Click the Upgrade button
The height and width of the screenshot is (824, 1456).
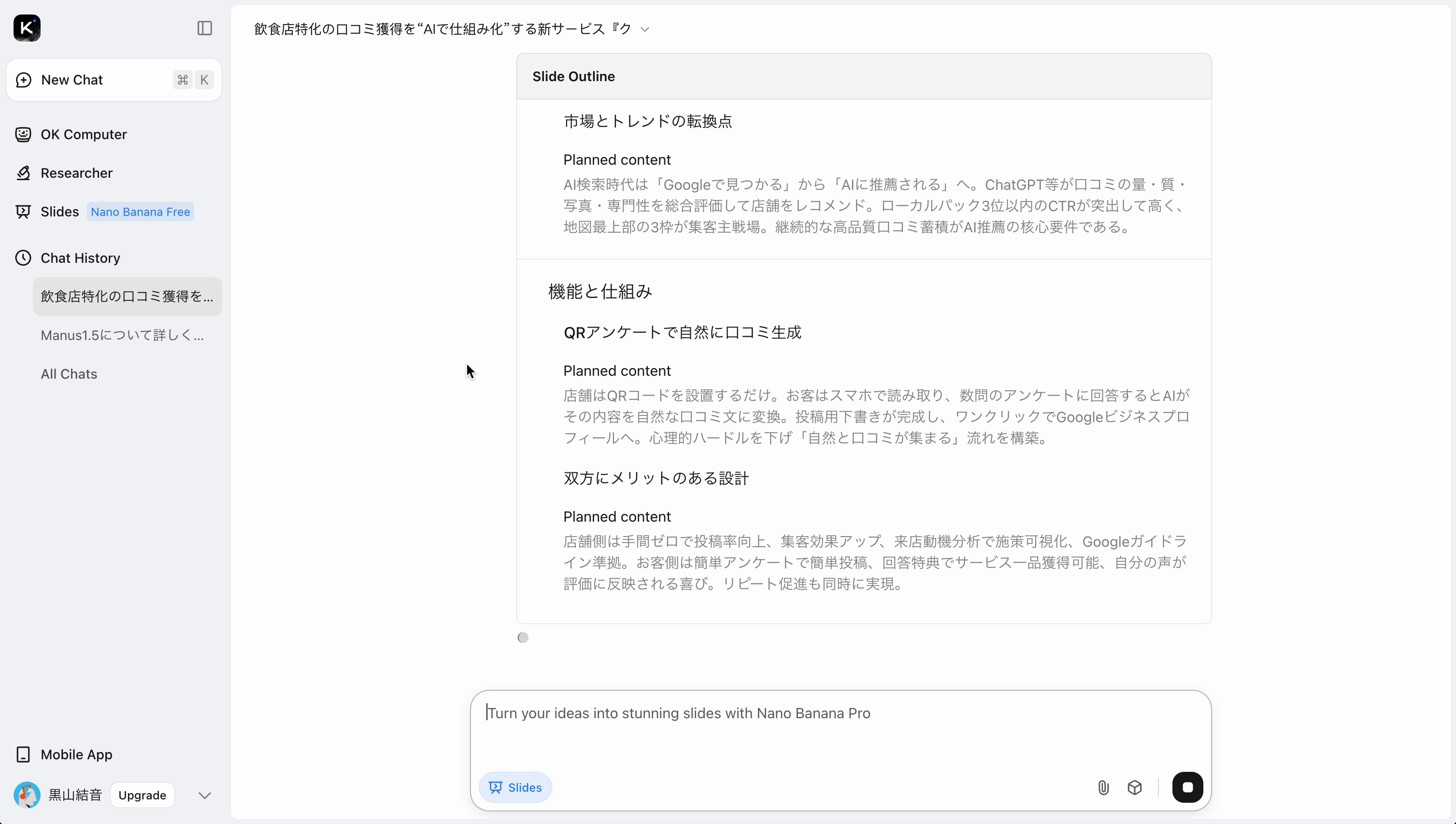[x=142, y=795]
